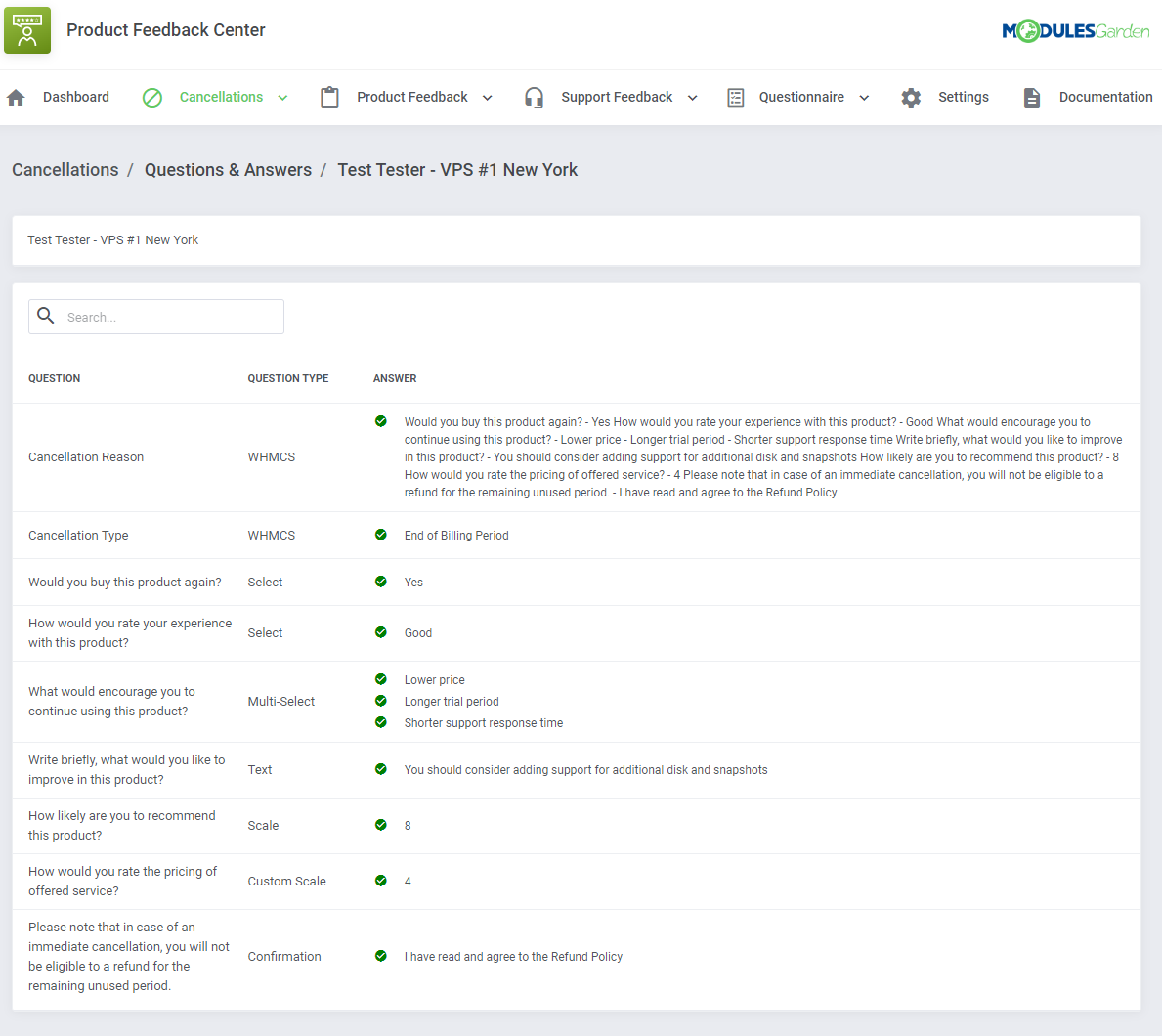
Task: Click the Questionnaire checklist icon
Action: point(735,97)
